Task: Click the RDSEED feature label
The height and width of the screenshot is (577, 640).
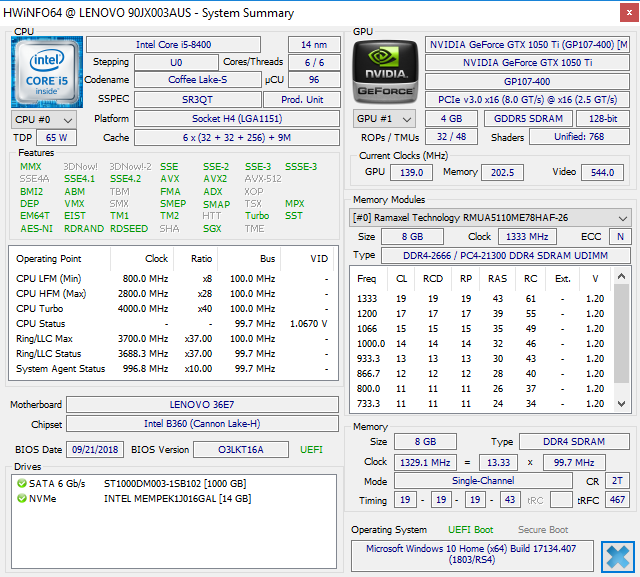Action: point(129,229)
